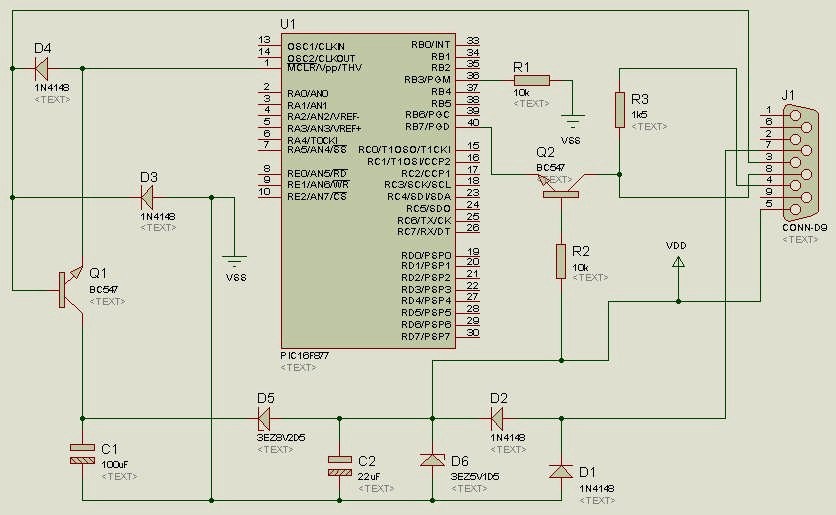This screenshot has height=515, width=836.
Task: Select the R3 1k5 resistor
Action: pyautogui.click(x=620, y=110)
